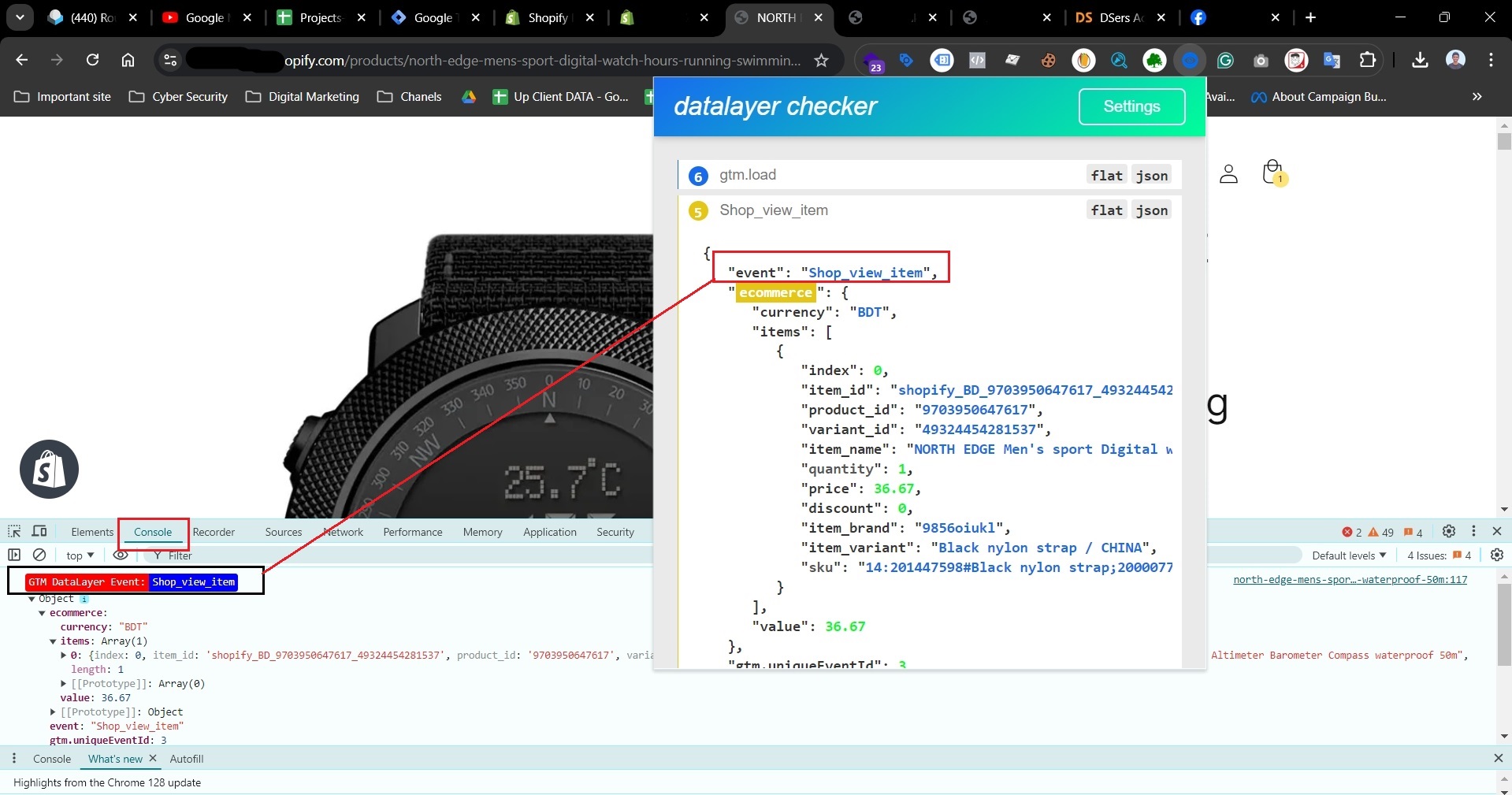
Task: Collapse the Object tree node in console
Action: 32,599
